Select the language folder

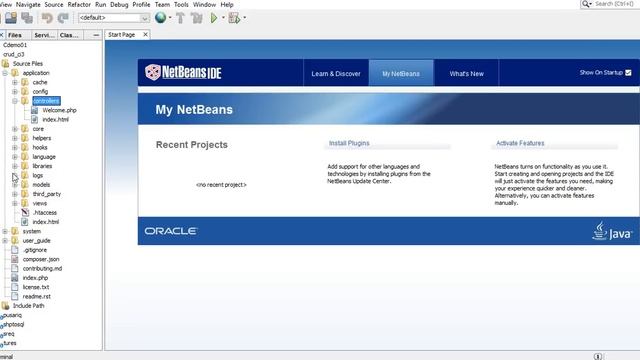(44, 157)
